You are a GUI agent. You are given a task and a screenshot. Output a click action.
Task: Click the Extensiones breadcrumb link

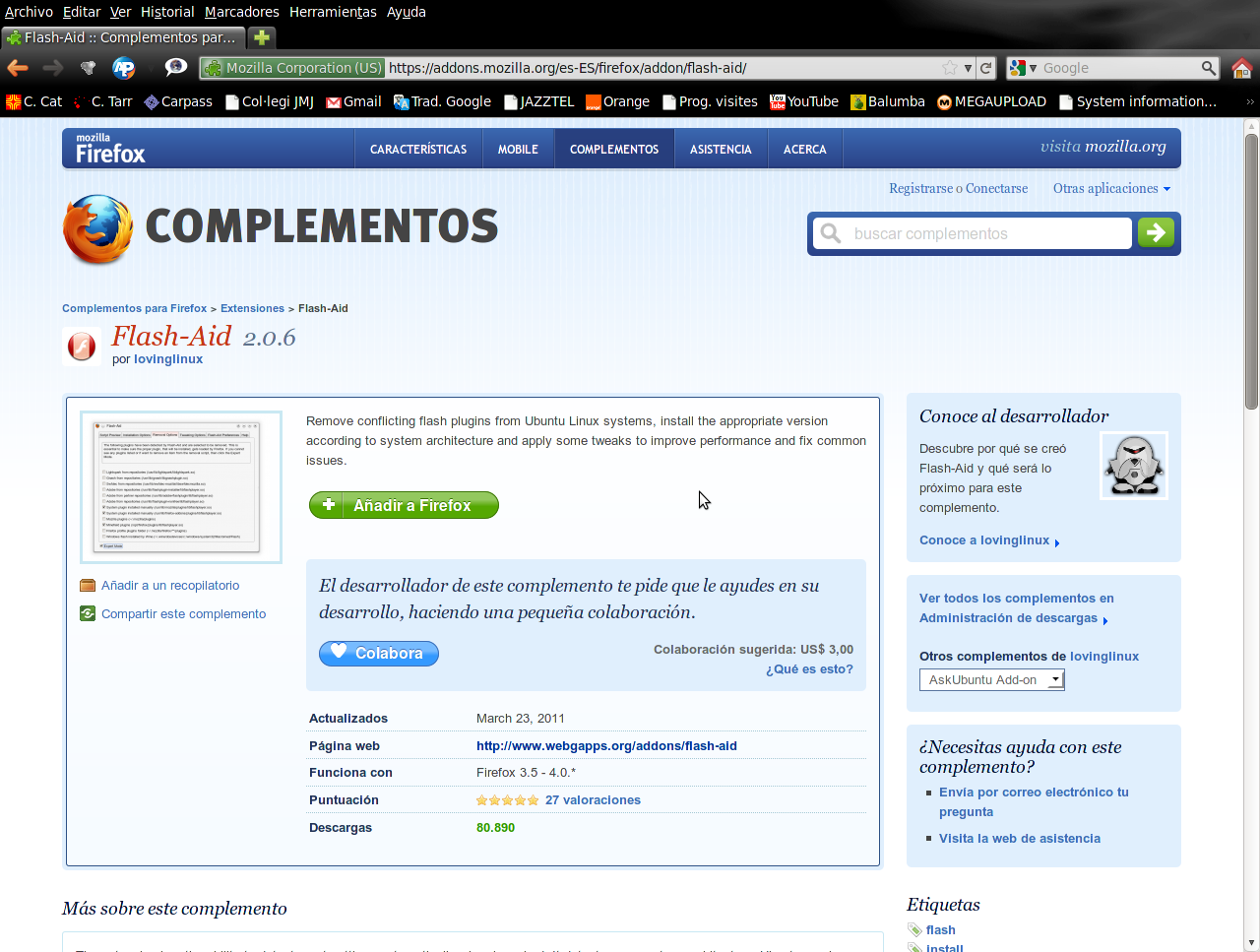click(x=252, y=308)
